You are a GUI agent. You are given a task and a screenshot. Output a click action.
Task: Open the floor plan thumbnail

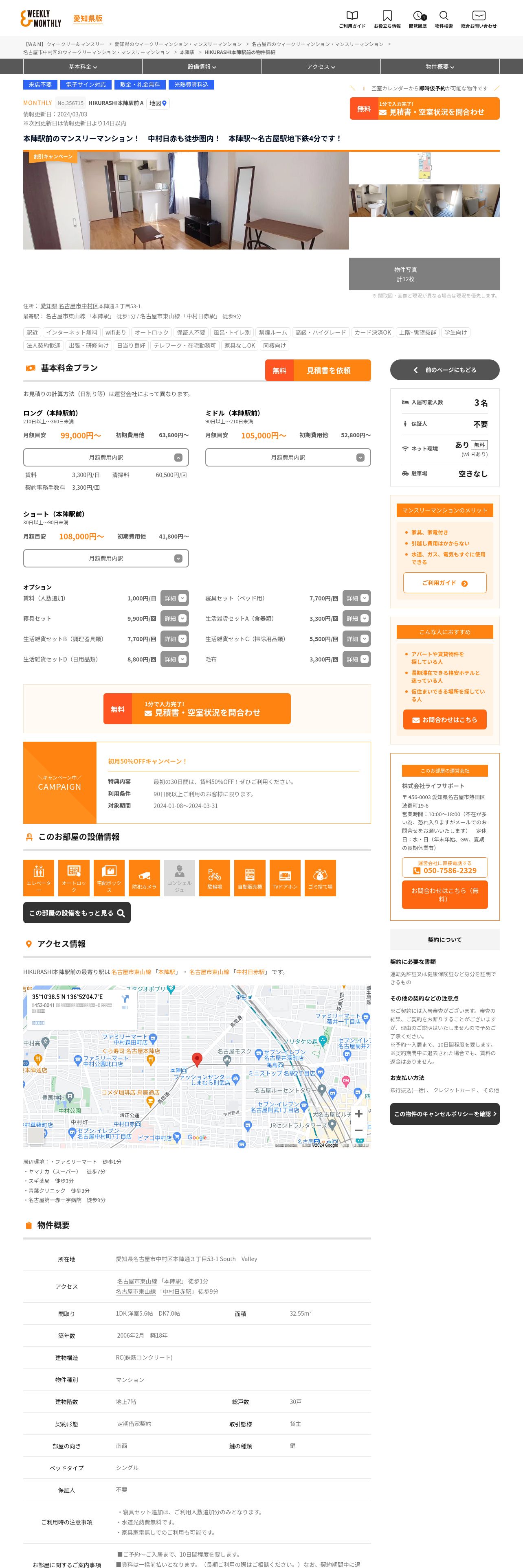[x=424, y=167]
